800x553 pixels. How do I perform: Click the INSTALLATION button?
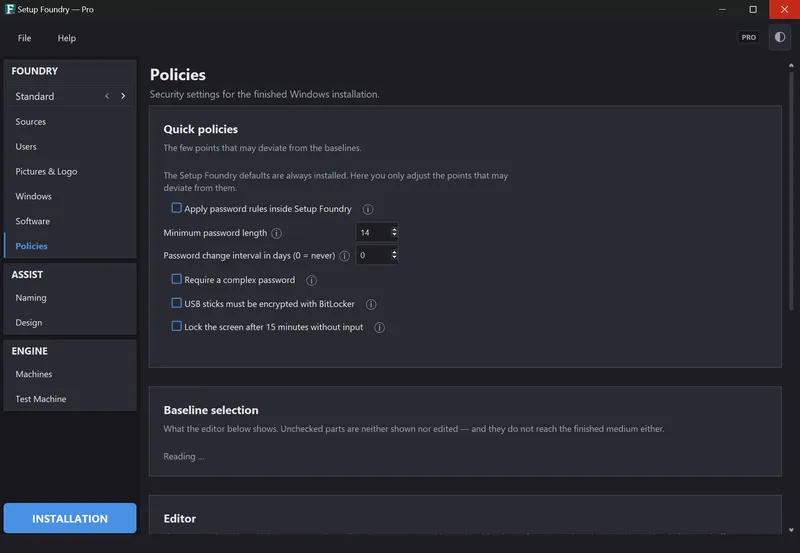coord(70,518)
